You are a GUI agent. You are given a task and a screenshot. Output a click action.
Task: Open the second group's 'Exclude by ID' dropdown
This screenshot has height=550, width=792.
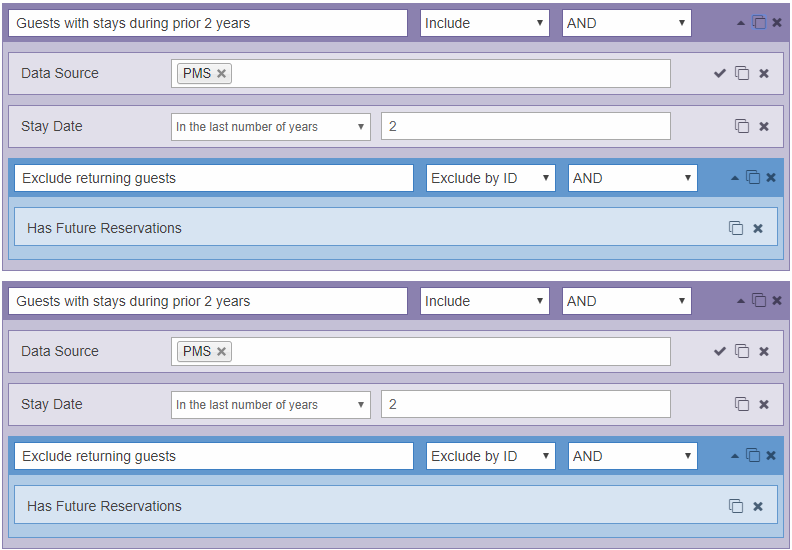click(x=490, y=456)
